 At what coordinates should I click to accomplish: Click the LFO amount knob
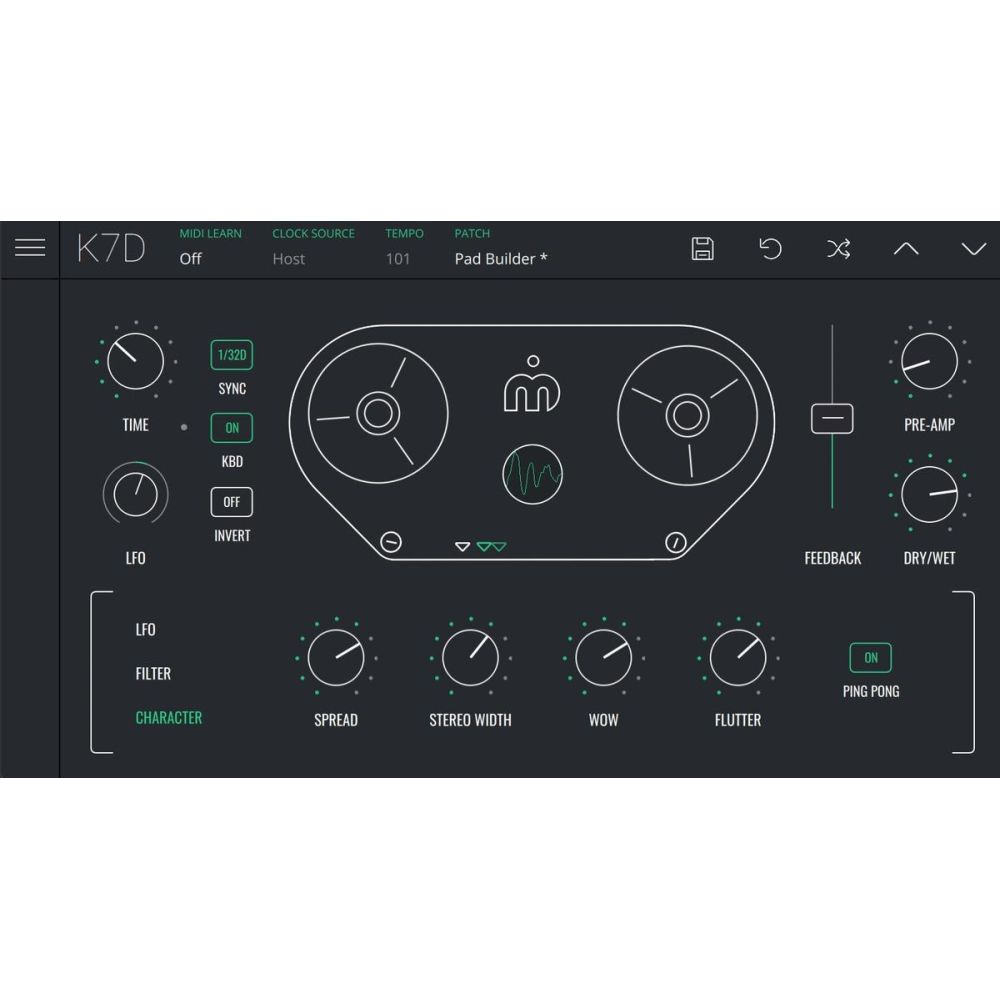[135, 494]
